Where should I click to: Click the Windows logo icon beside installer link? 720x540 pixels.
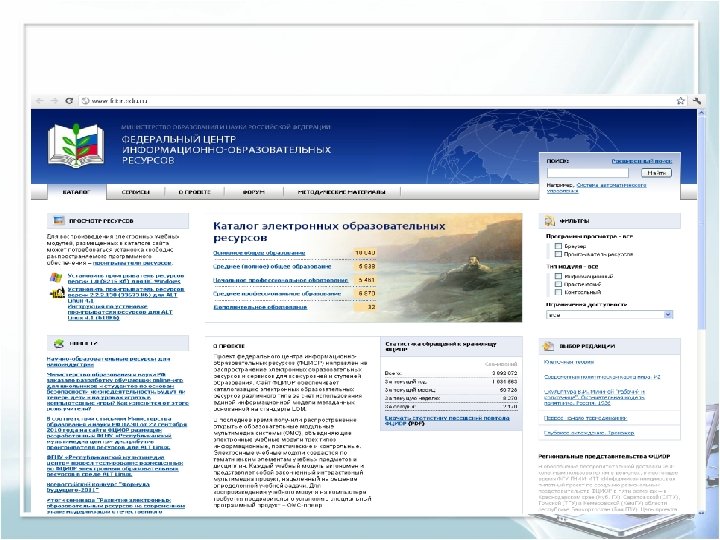point(56,278)
